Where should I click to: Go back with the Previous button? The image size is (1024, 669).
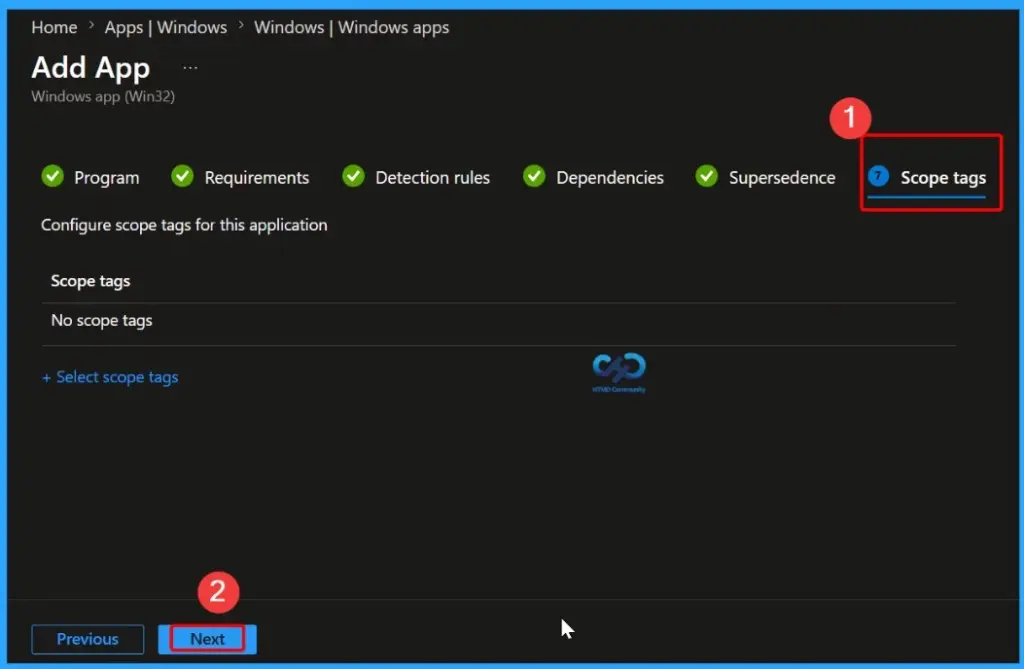pos(88,639)
